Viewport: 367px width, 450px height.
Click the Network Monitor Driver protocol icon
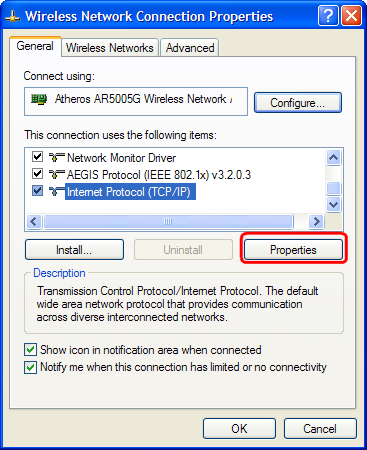pos(56,157)
